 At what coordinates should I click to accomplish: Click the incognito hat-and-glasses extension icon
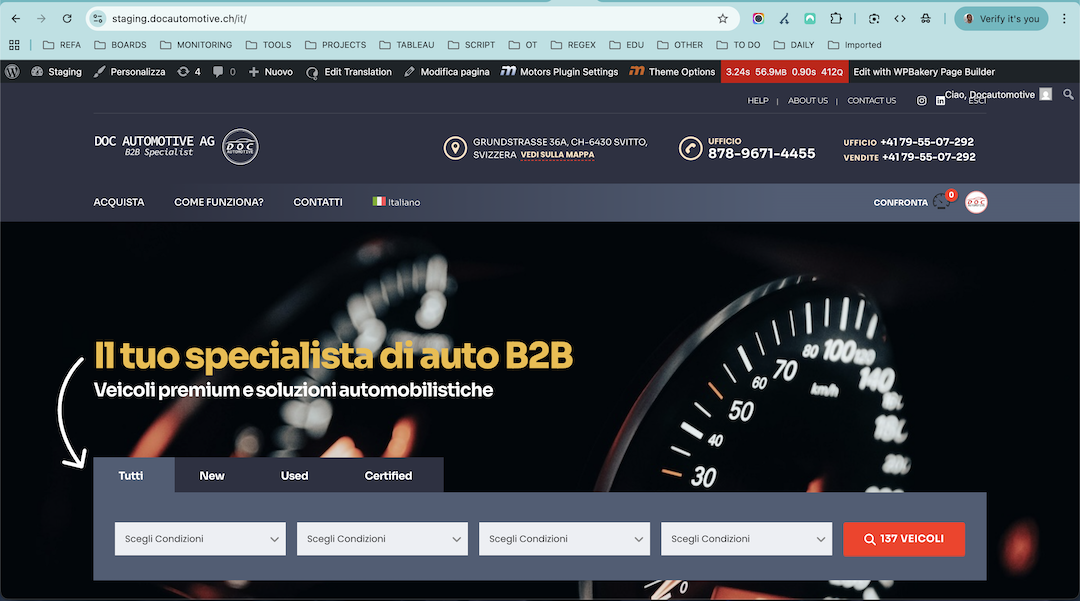[926, 19]
